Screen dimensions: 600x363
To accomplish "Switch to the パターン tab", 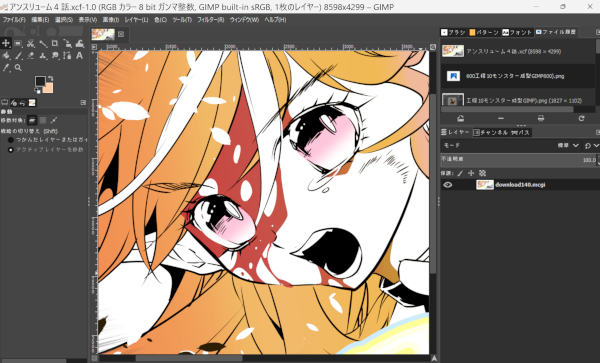I will point(484,33).
